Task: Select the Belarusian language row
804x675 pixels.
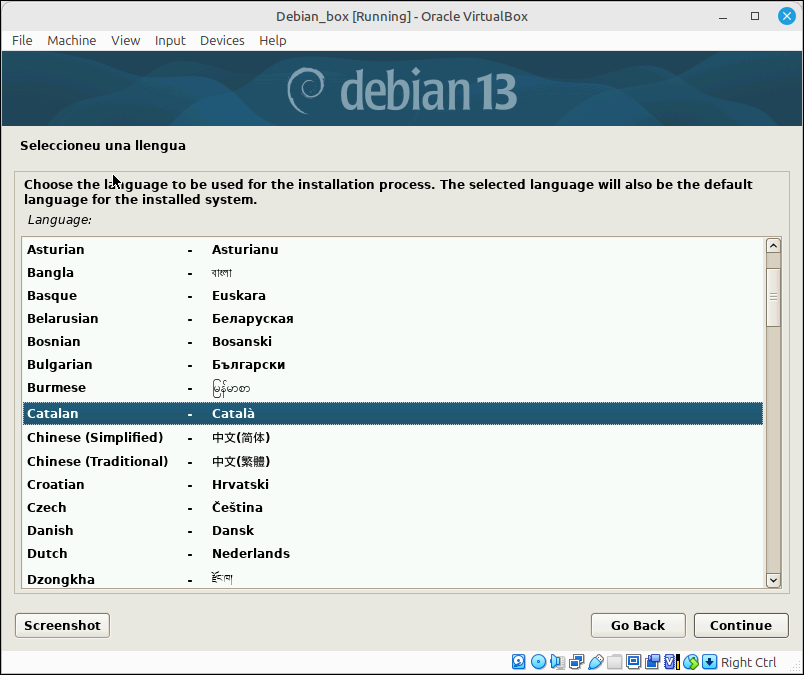Action: [x=393, y=319]
